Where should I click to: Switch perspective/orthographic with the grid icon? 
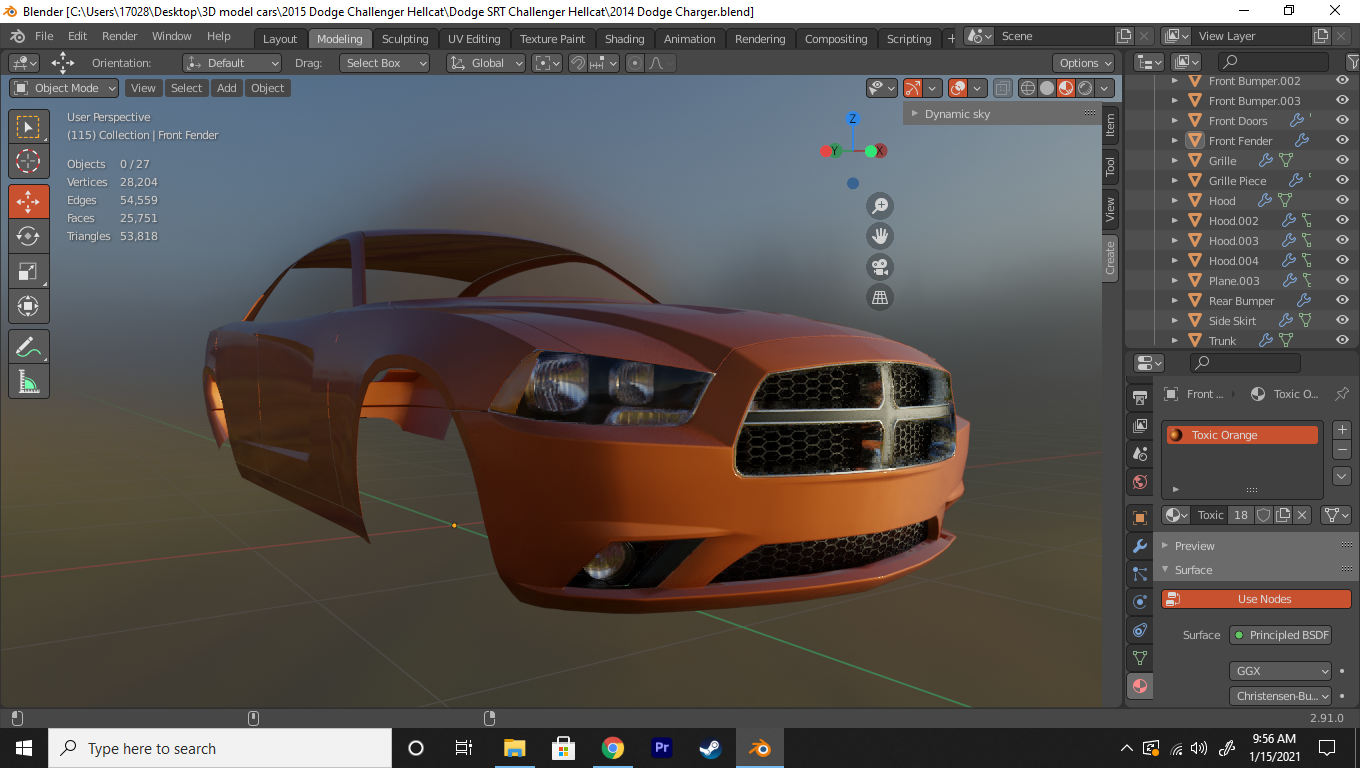point(880,297)
